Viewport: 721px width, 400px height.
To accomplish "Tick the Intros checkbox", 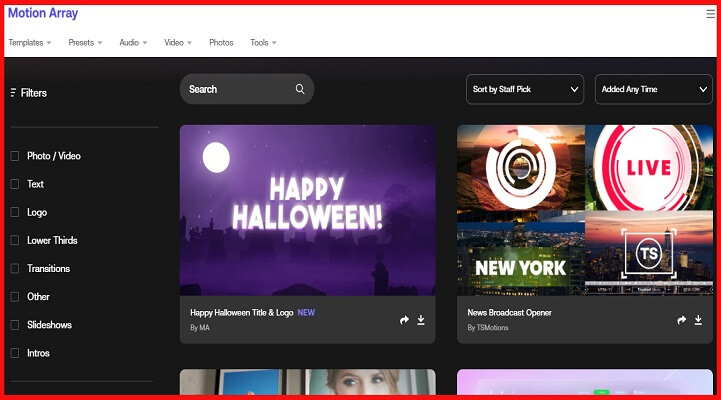I will (15, 353).
